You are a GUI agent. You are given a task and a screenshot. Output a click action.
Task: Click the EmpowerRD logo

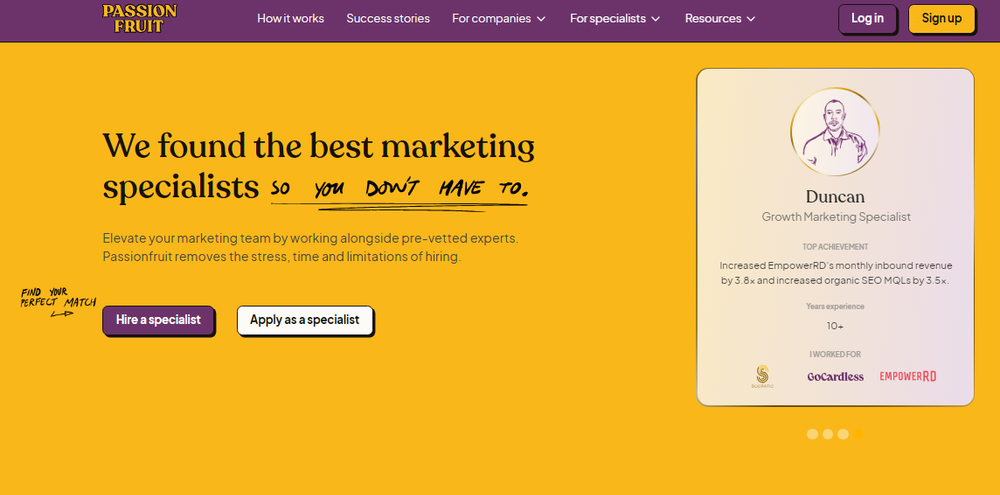click(908, 376)
